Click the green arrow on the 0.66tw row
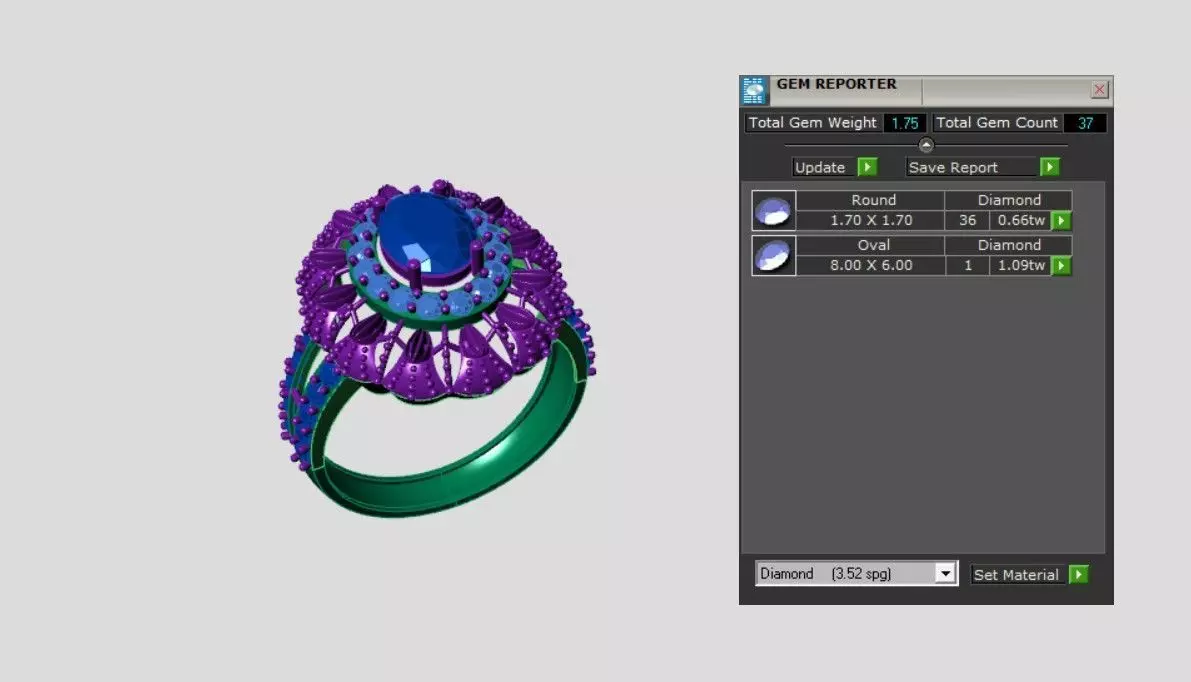1191x682 pixels. tap(1062, 220)
